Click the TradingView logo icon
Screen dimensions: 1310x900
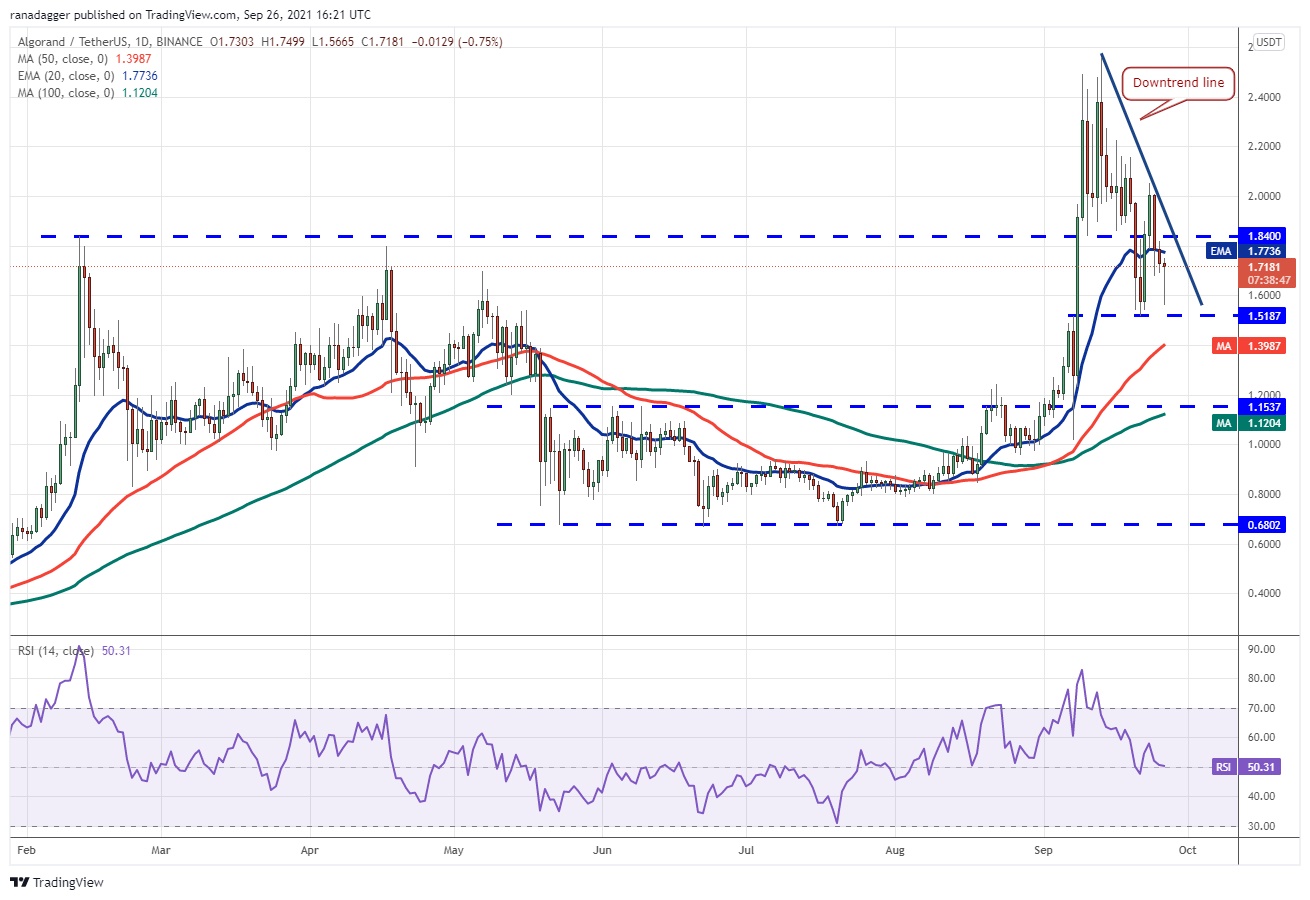click(20, 883)
